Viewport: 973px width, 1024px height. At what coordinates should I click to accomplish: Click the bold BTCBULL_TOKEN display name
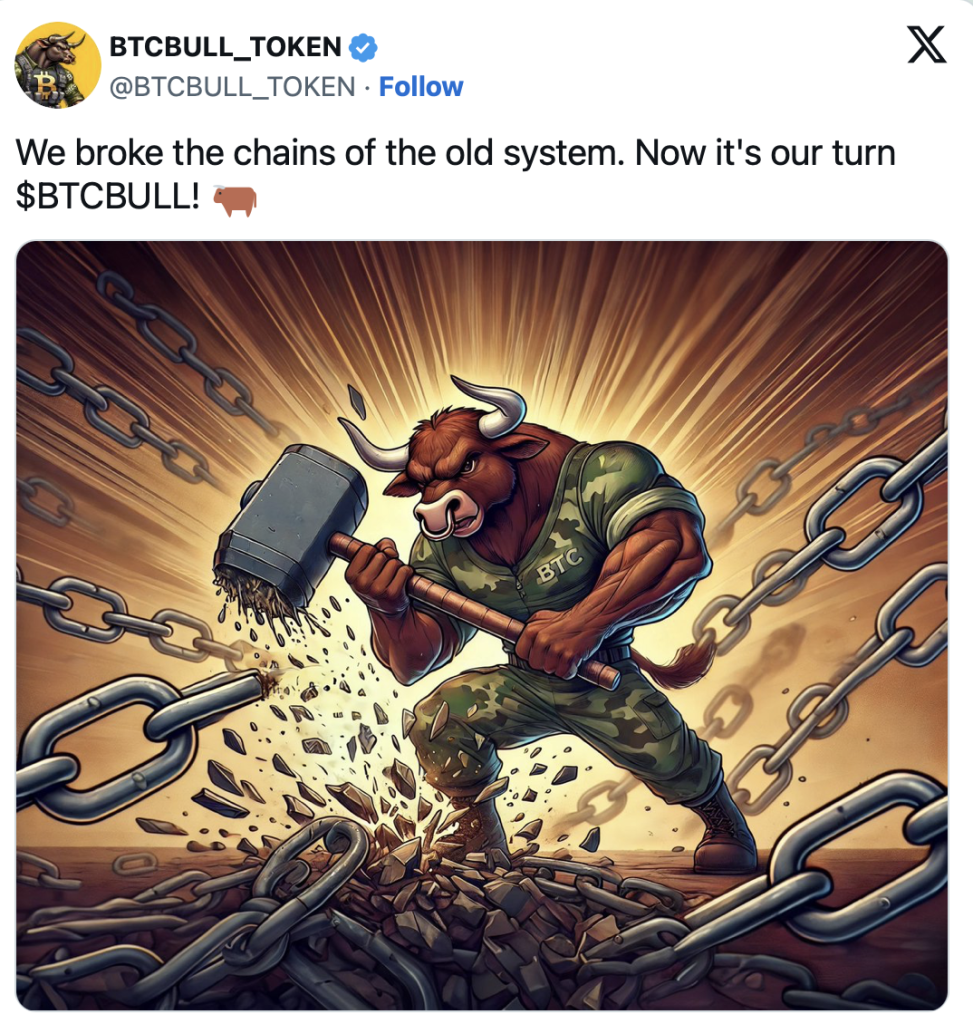coord(225,47)
